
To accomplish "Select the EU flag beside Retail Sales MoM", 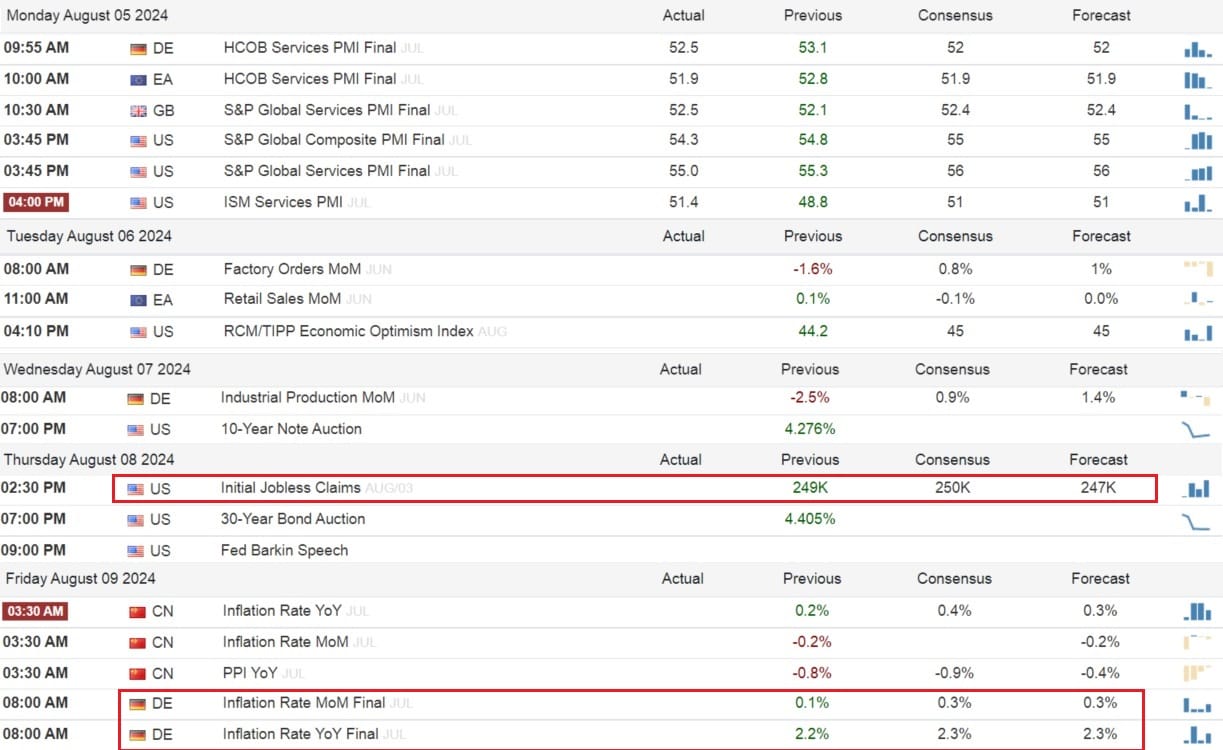I will (138, 300).
